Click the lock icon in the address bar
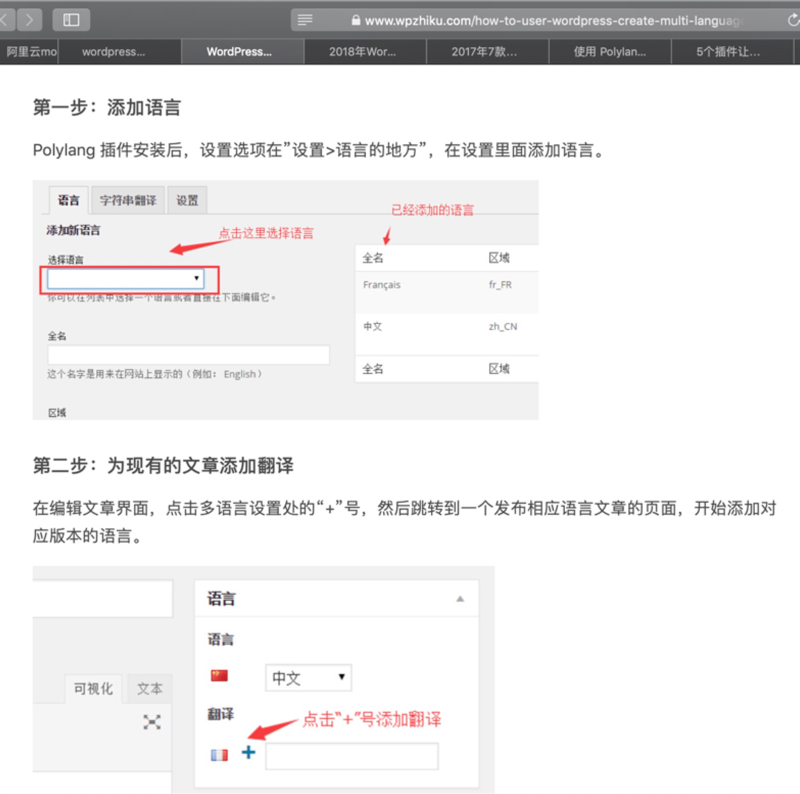 (x=356, y=20)
